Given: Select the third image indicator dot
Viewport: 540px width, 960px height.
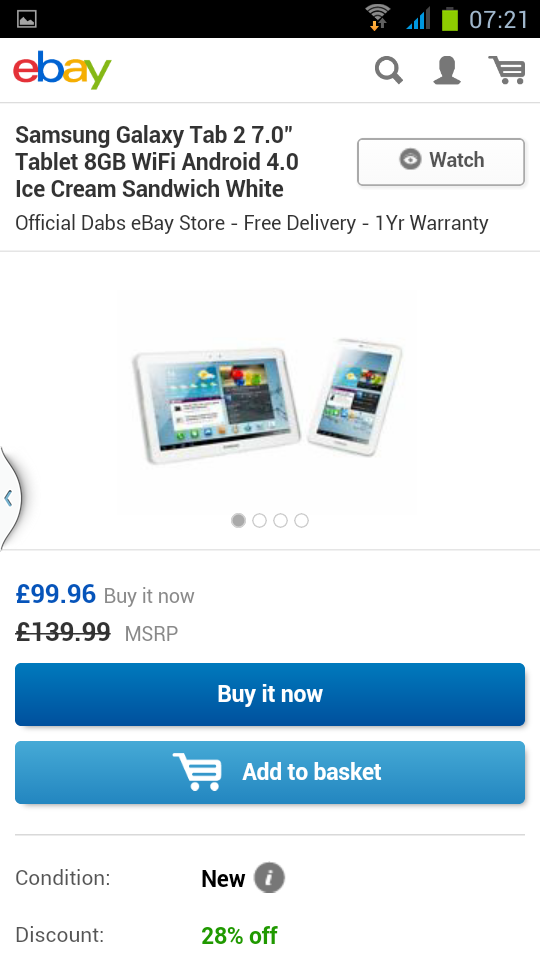Looking at the screenshot, I should tap(280, 520).
